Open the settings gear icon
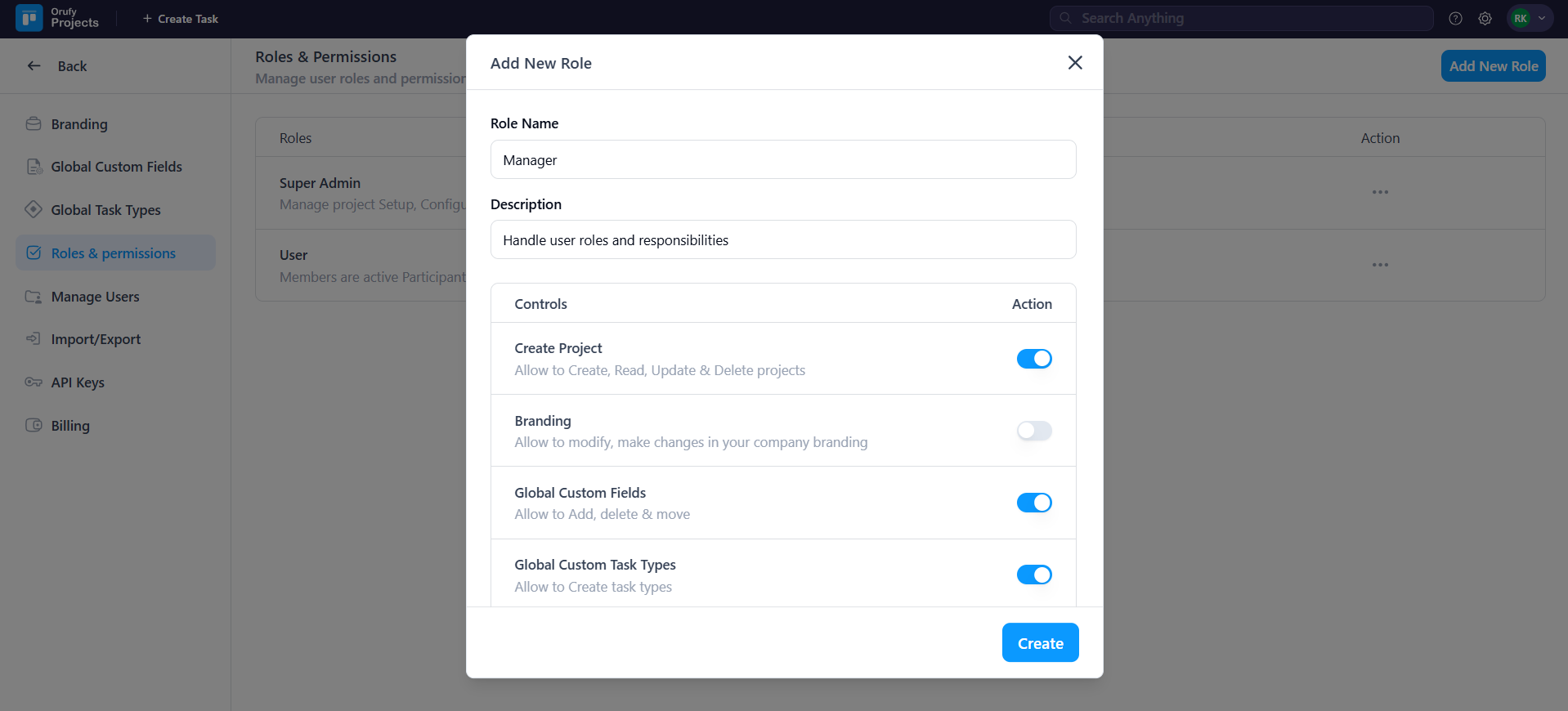Screen dimensions: 1568x711 pyautogui.click(x=1485, y=18)
